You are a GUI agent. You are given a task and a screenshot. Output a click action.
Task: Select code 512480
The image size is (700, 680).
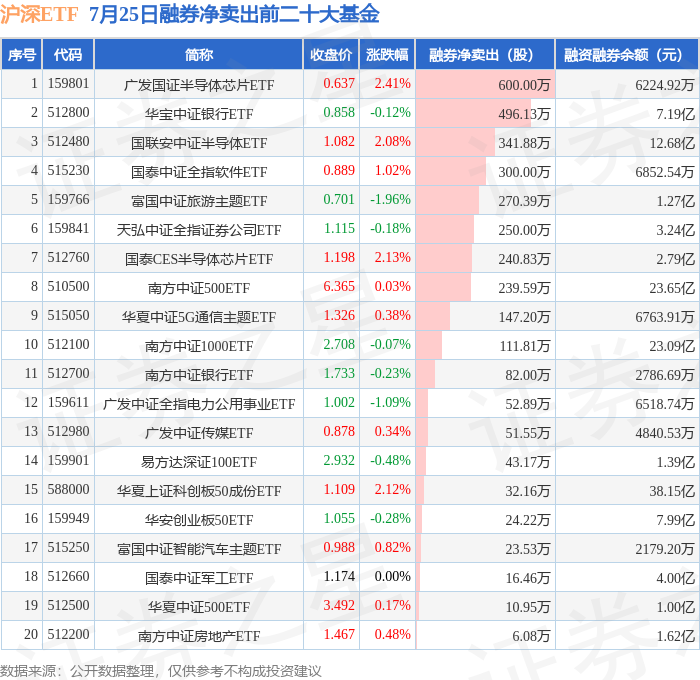pos(68,142)
